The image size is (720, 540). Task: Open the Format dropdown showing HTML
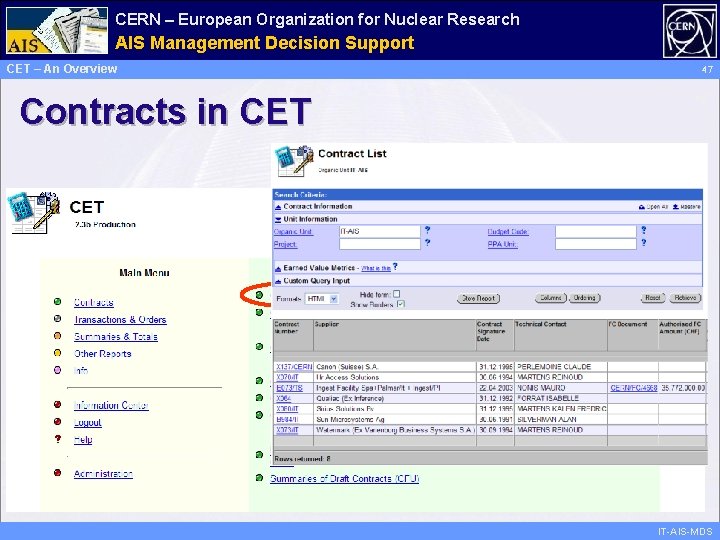322,299
